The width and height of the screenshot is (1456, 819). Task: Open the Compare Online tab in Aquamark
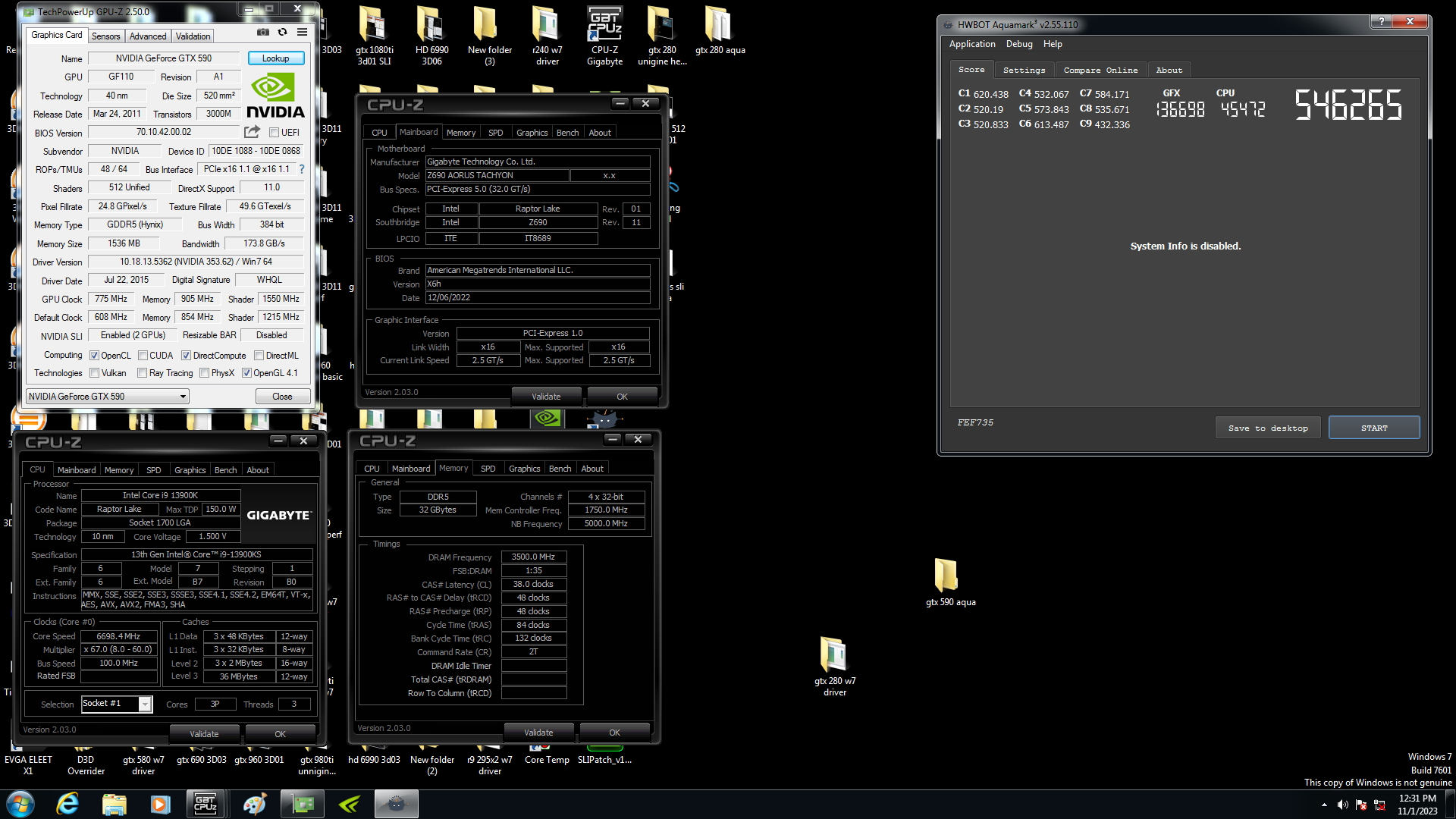click(1100, 70)
